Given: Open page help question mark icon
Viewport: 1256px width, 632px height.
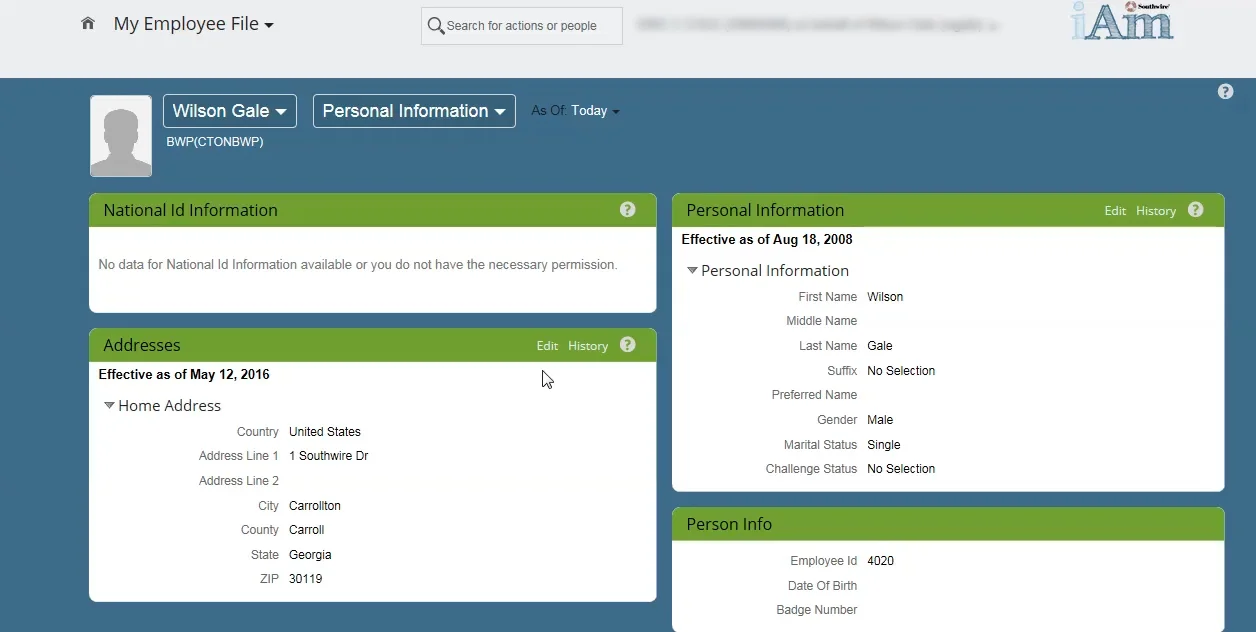Looking at the screenshot, I should pos(1225,91).
